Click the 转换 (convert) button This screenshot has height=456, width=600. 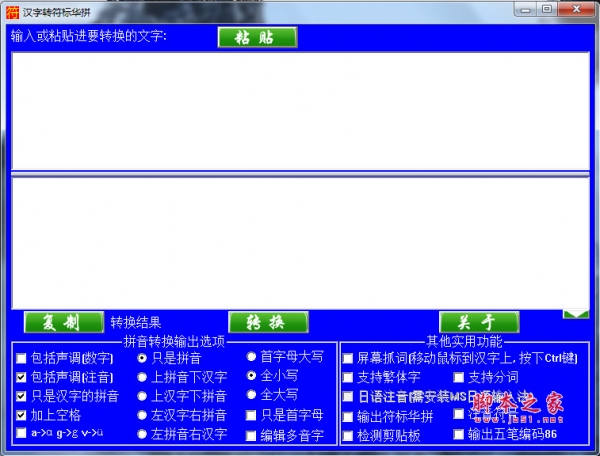(268, 322)
